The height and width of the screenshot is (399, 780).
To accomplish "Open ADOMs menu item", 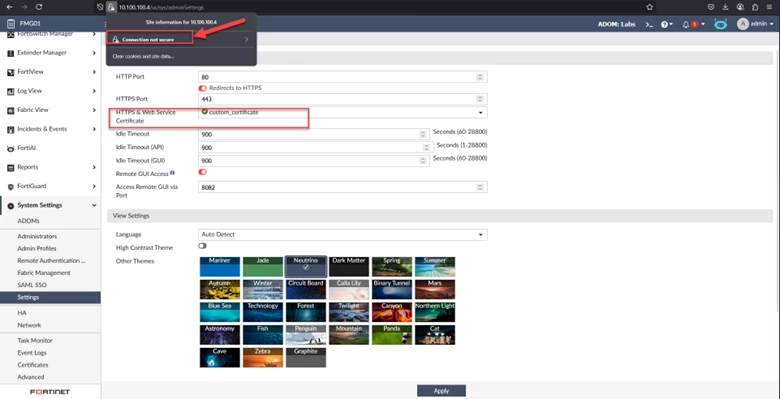I will (28, 221).
